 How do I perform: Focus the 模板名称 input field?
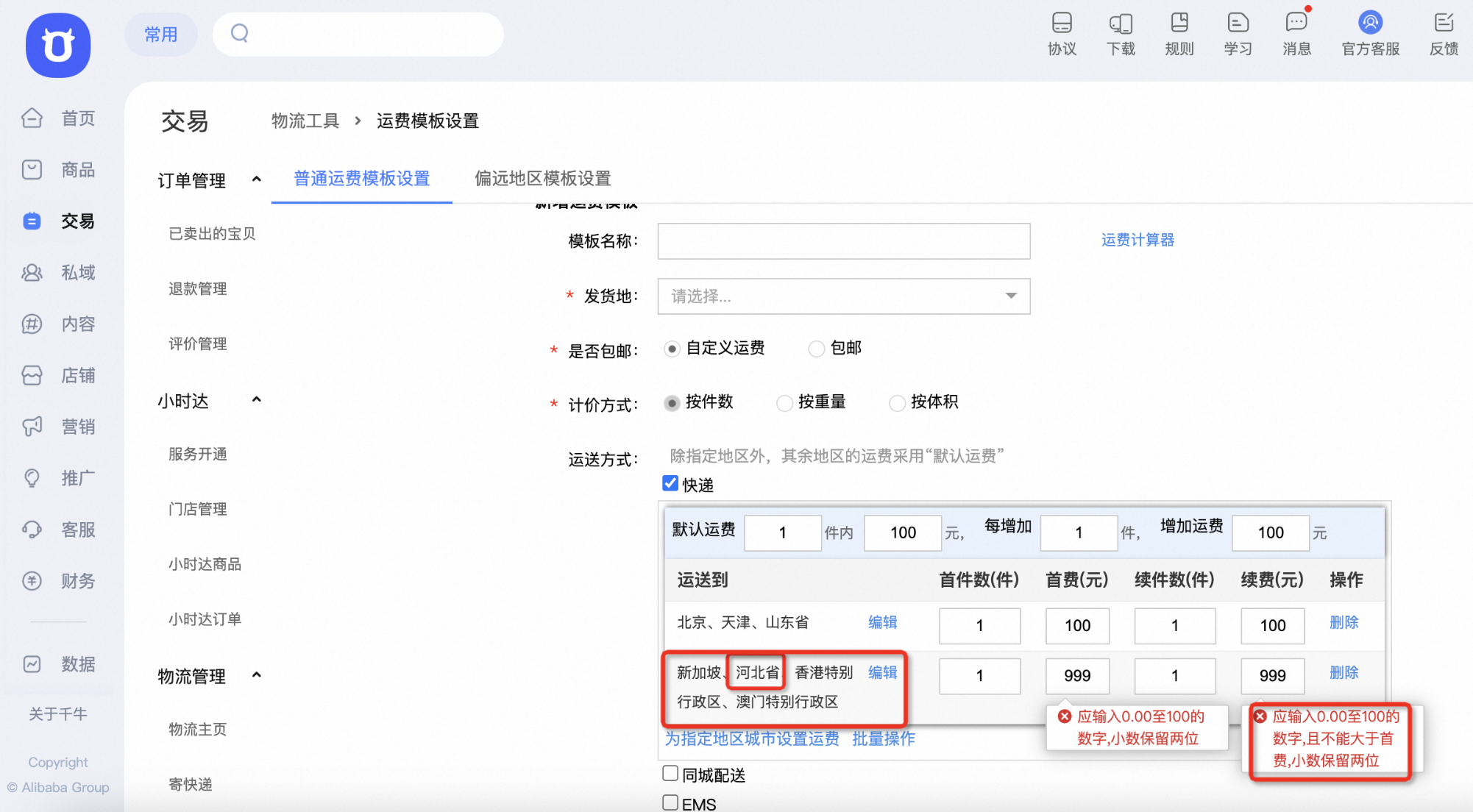click(x=843, y=241)
